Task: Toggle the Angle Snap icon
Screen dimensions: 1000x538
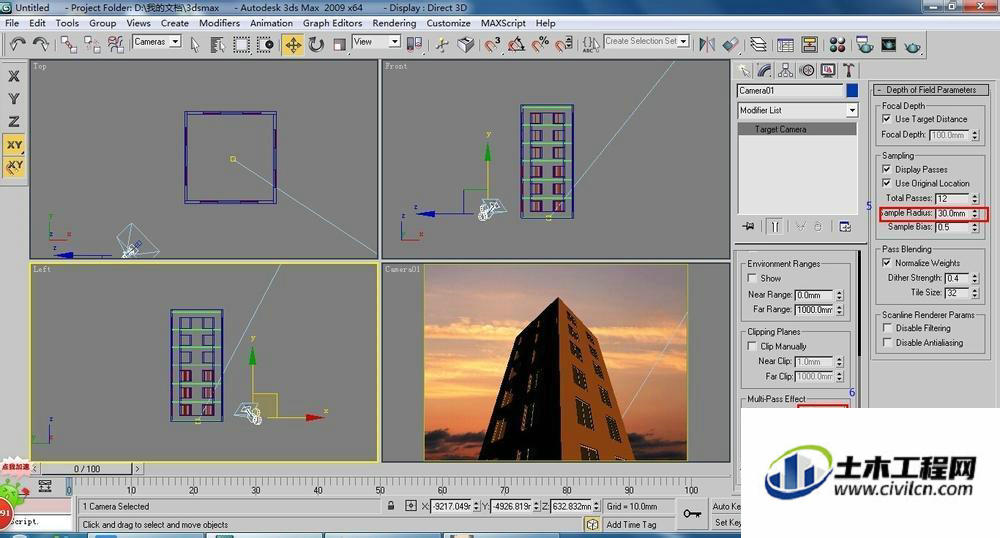Action: point(516,44)
